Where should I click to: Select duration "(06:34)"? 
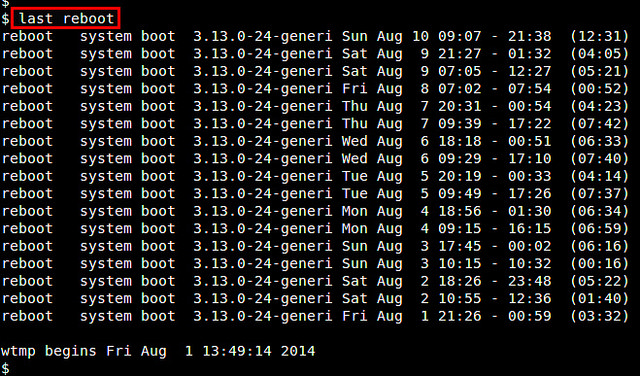click(599, 211)
